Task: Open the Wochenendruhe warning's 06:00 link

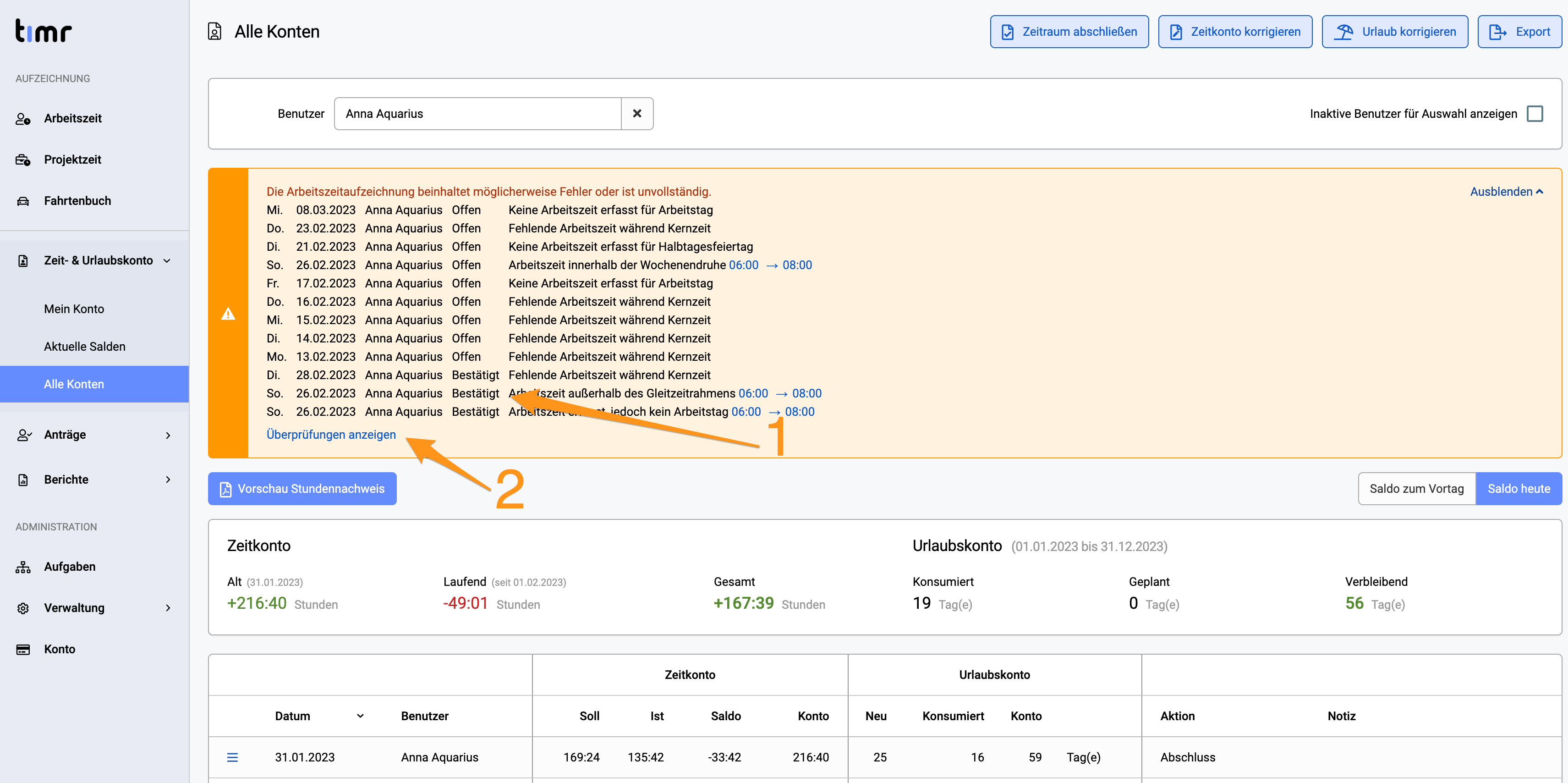Action: point(743,265)
